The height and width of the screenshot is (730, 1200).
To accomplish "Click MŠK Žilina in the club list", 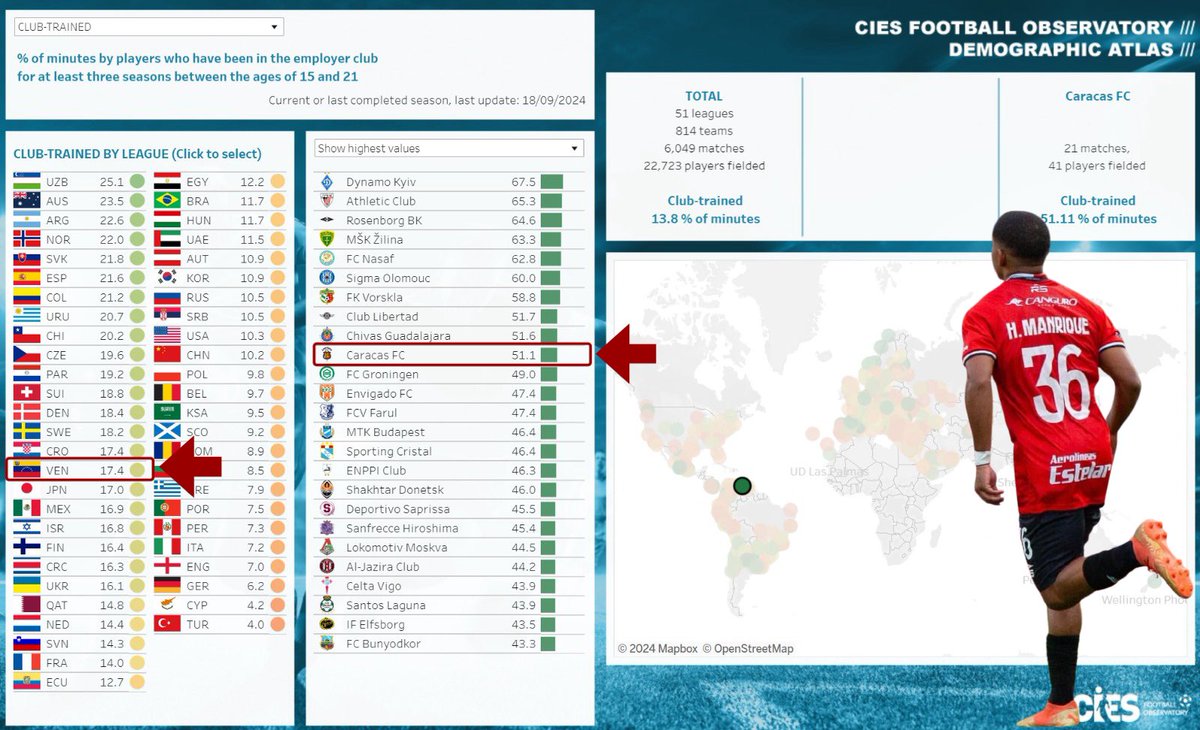I will point(449,240).
